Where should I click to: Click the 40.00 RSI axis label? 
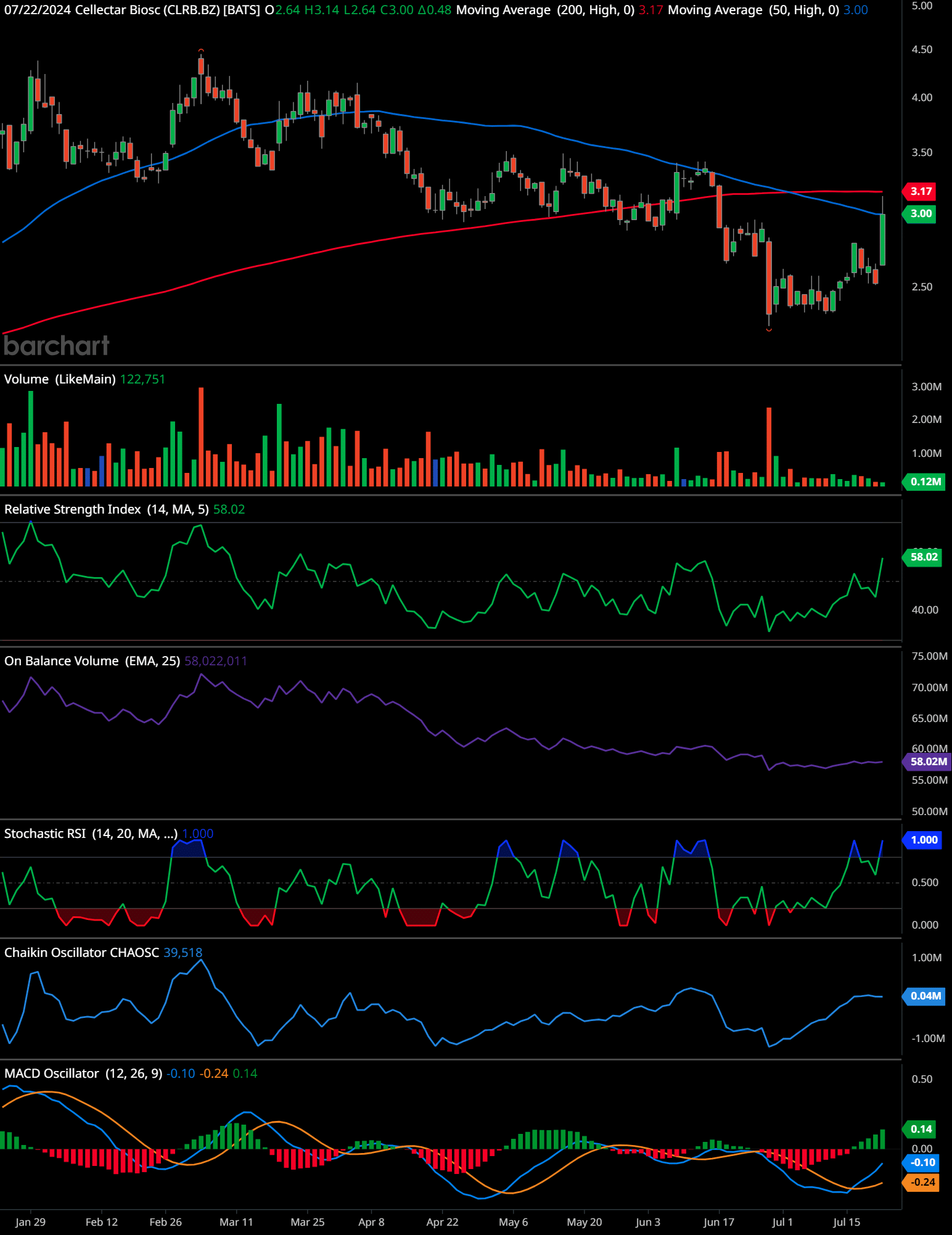pos(924,610)
